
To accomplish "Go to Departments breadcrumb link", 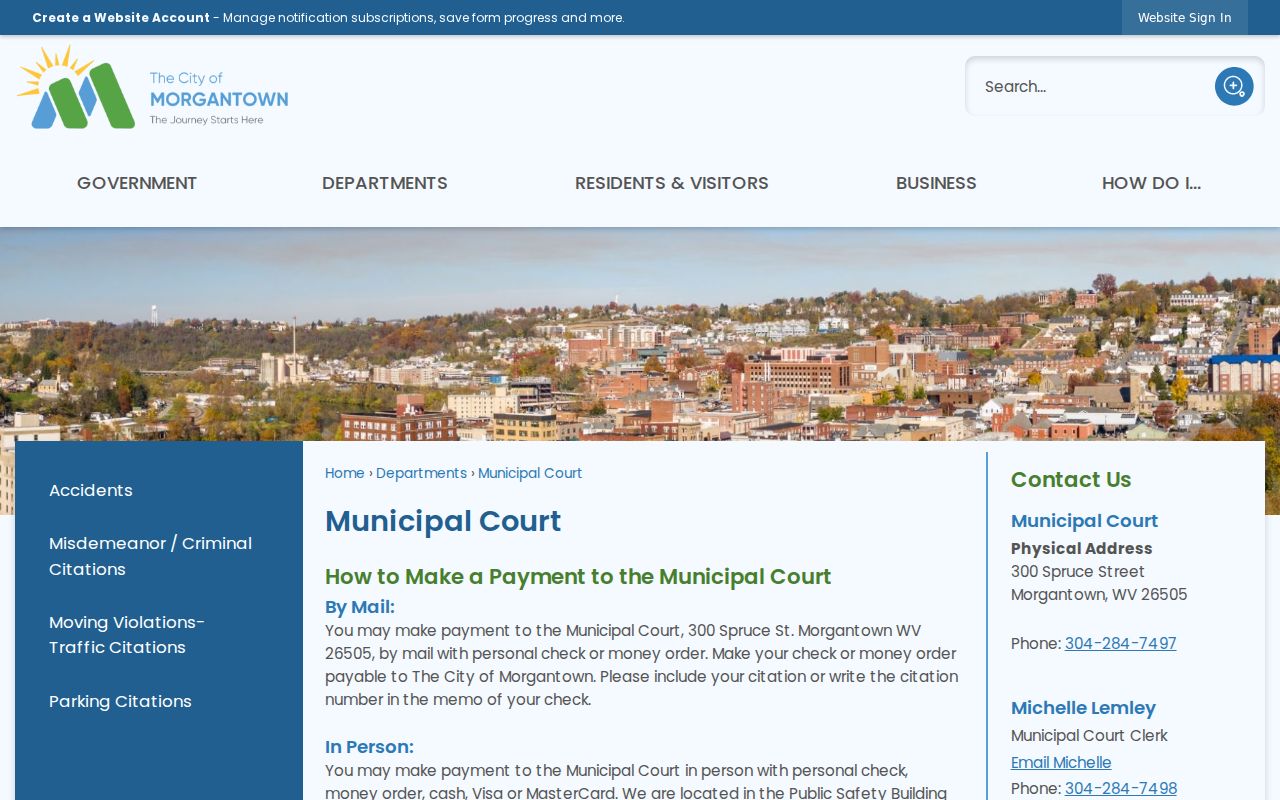I will (x=421, y=473).
